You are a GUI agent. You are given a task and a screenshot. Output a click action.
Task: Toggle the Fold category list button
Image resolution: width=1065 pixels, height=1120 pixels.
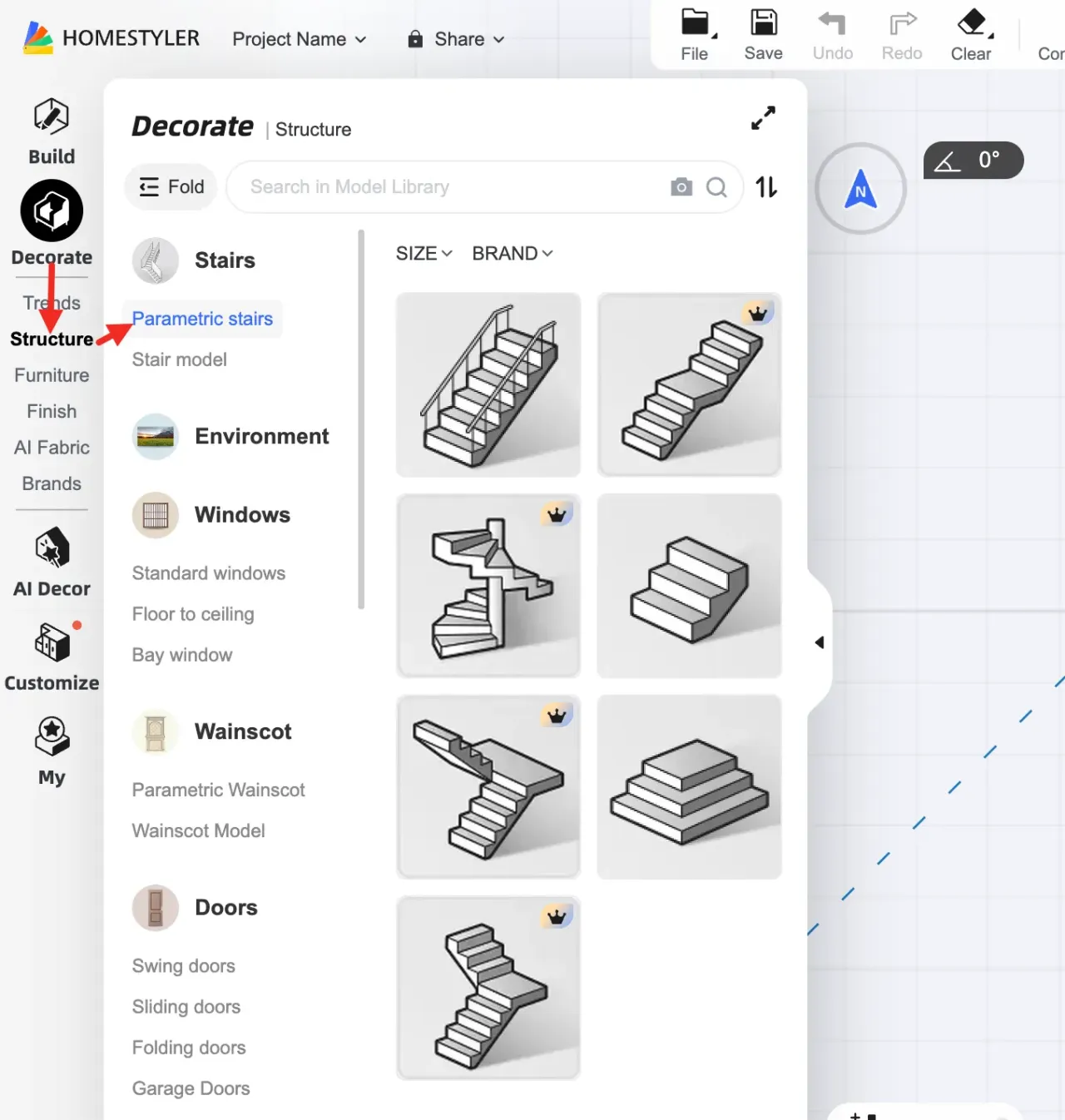pyautogui.click(x=171, y=187)
